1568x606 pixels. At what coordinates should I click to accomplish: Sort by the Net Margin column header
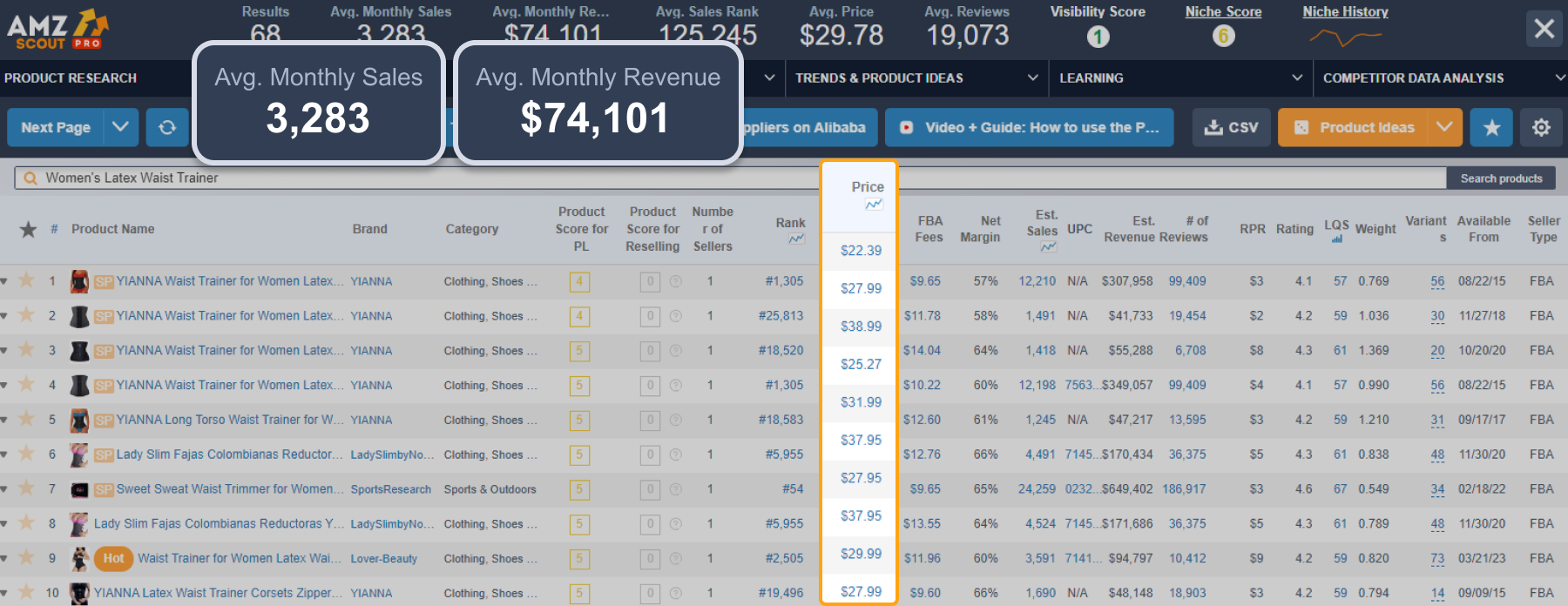[x=980, y=229]
